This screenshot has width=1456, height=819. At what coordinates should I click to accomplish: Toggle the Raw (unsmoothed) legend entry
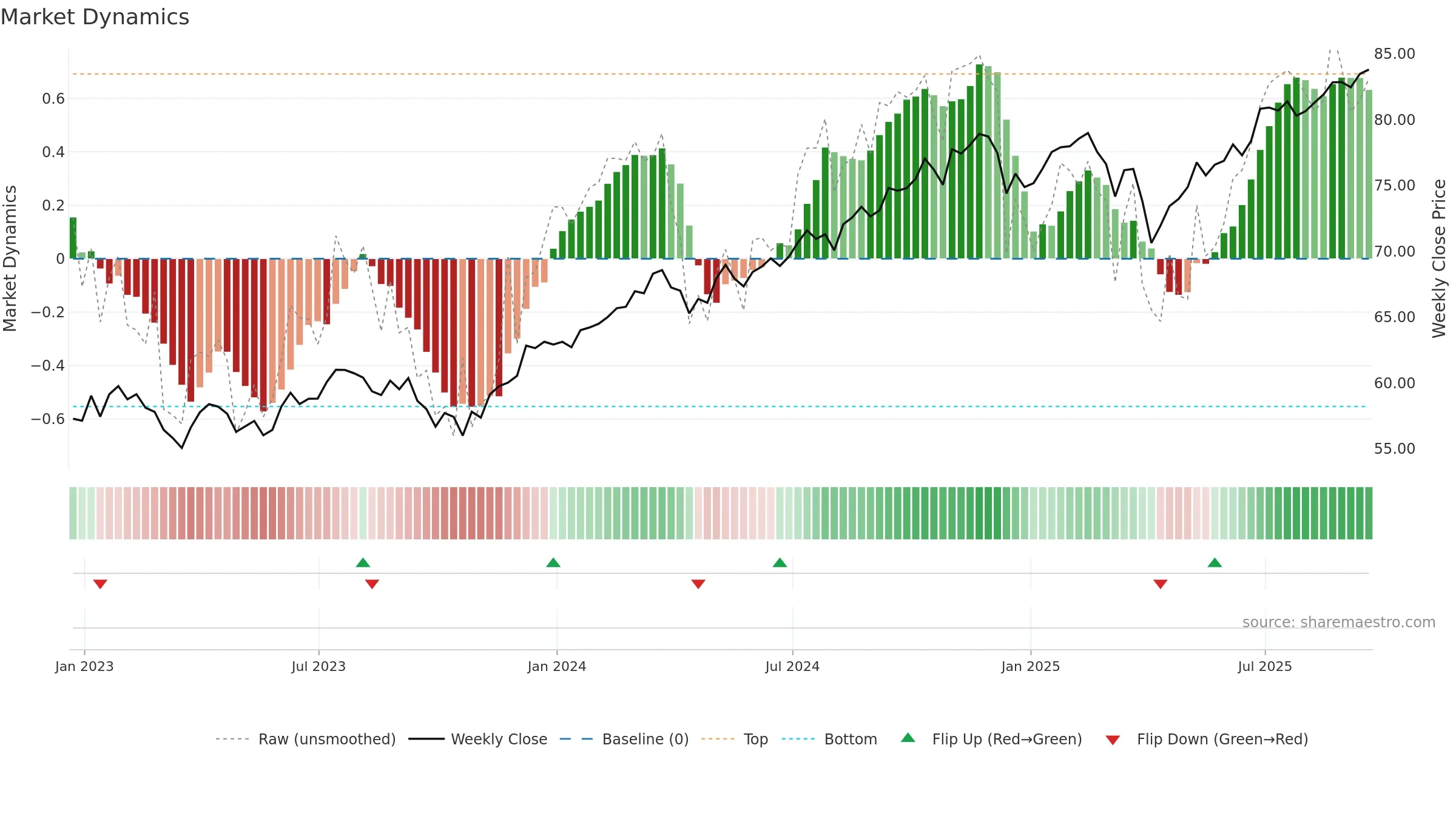[305, 739]
